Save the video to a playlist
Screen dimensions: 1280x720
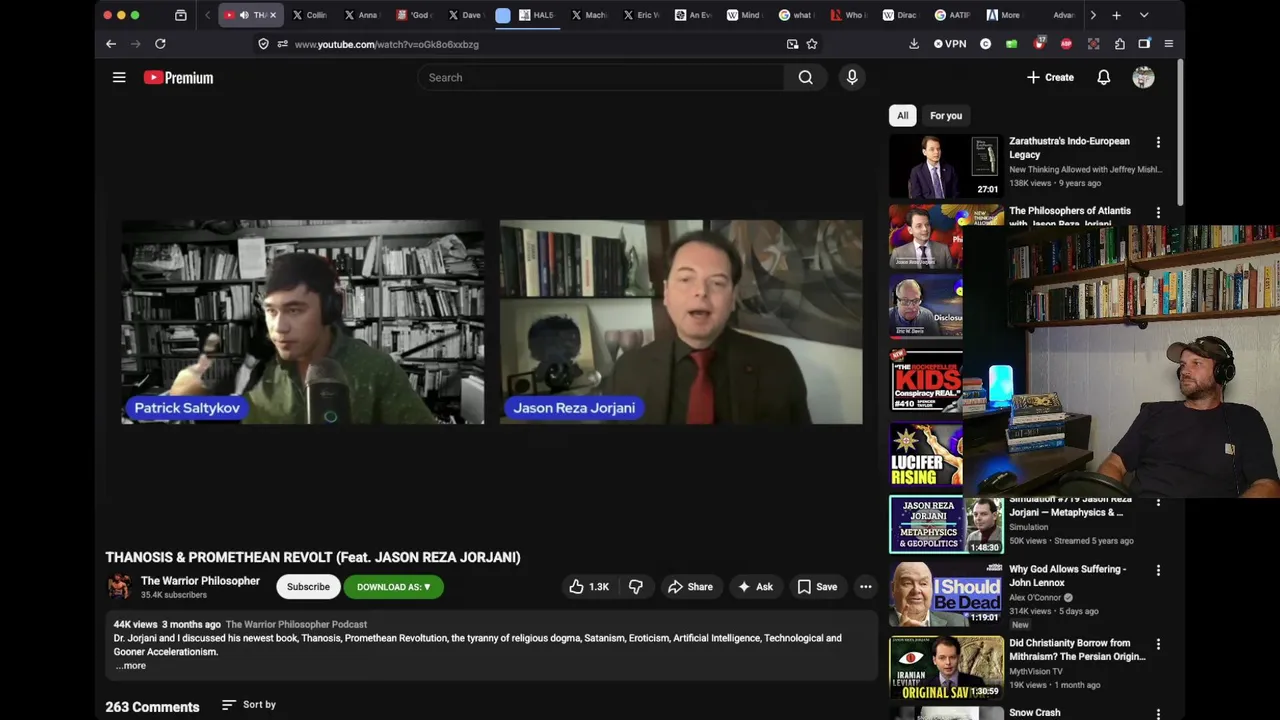point(817,587)
